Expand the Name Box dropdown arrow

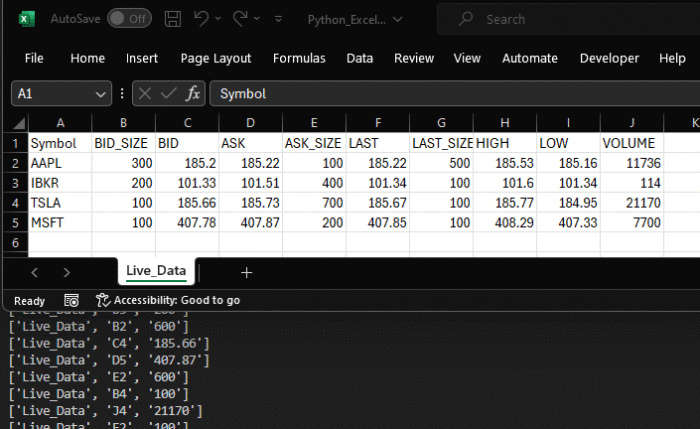(x=100, y=94)
